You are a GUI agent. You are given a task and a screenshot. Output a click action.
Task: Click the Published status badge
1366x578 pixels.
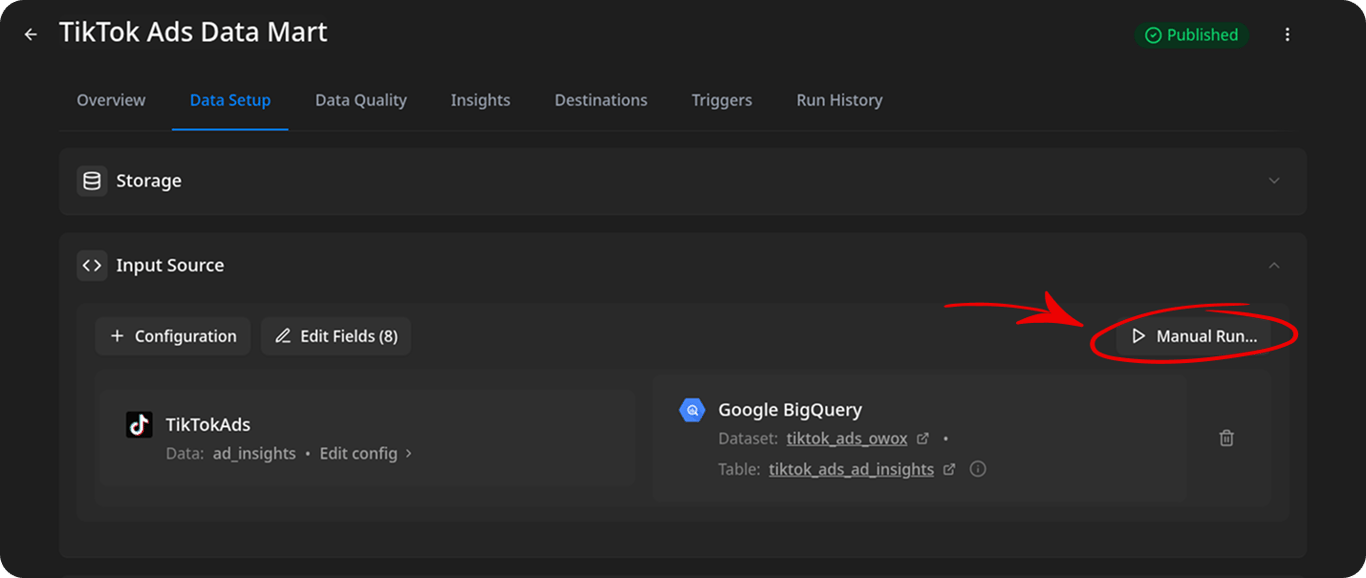coord(1192,35)
